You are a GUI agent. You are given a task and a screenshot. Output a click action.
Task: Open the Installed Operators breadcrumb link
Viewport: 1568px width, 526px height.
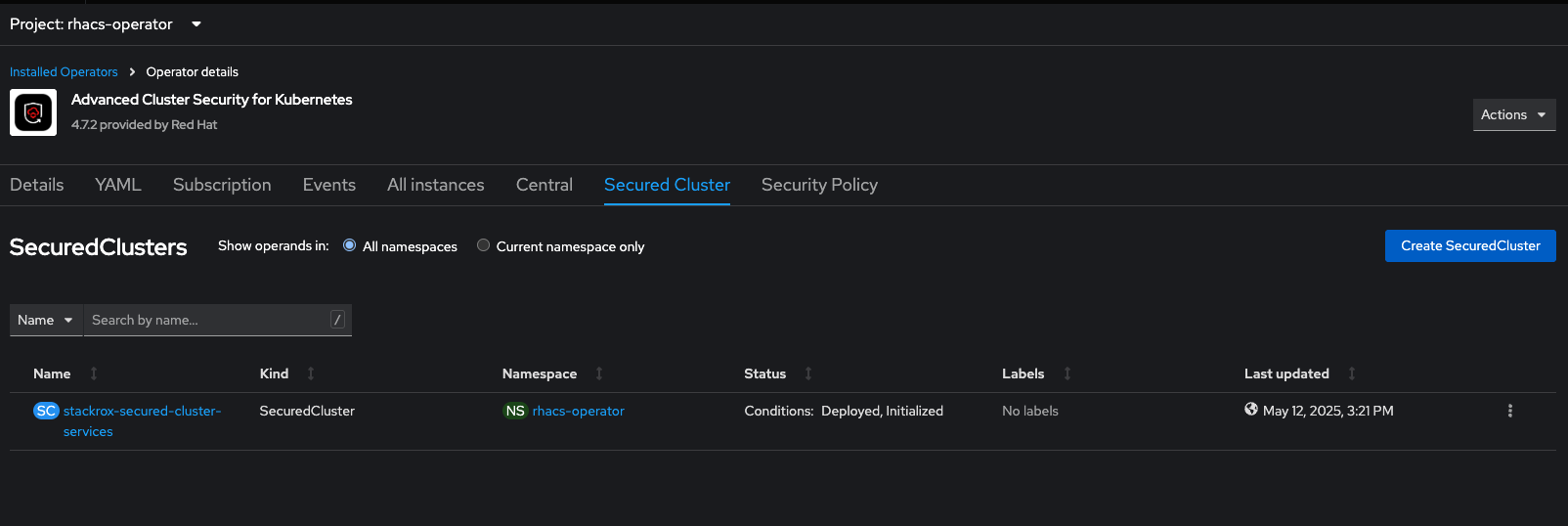click(64, 72)
